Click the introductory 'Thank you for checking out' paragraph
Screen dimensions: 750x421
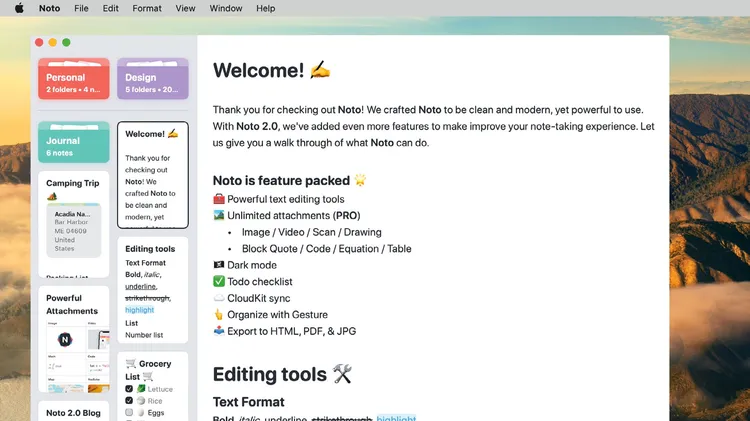coord(434,126)
